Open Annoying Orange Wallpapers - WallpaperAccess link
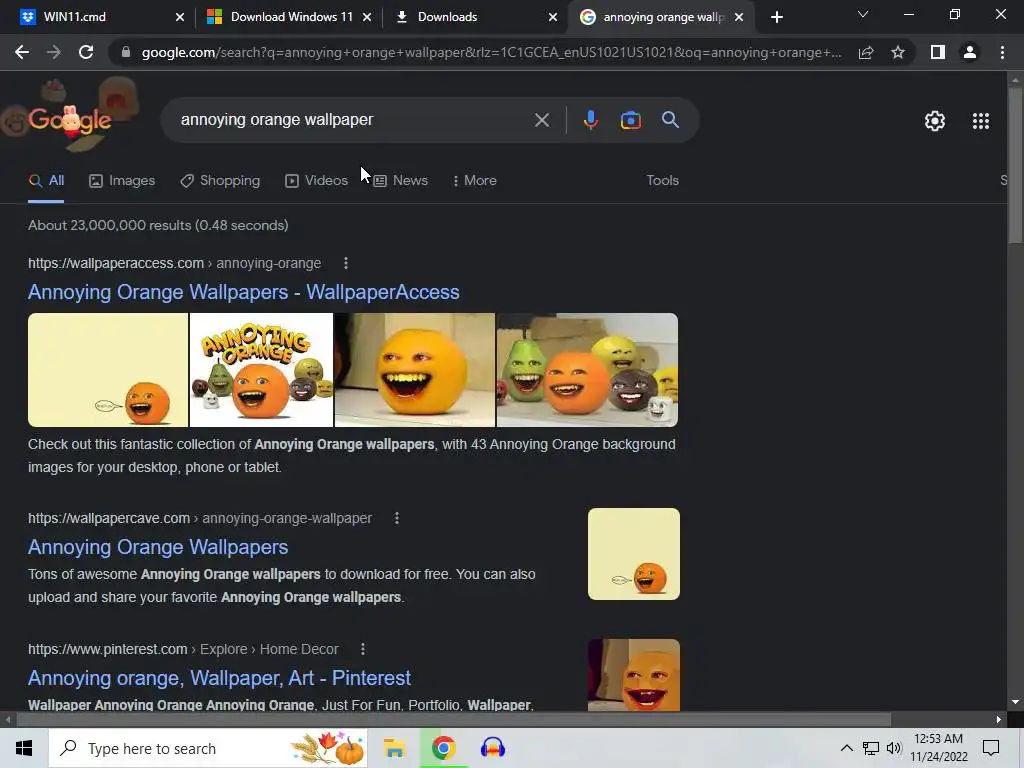Viewport: 1024px width, 768px height. 244,292
